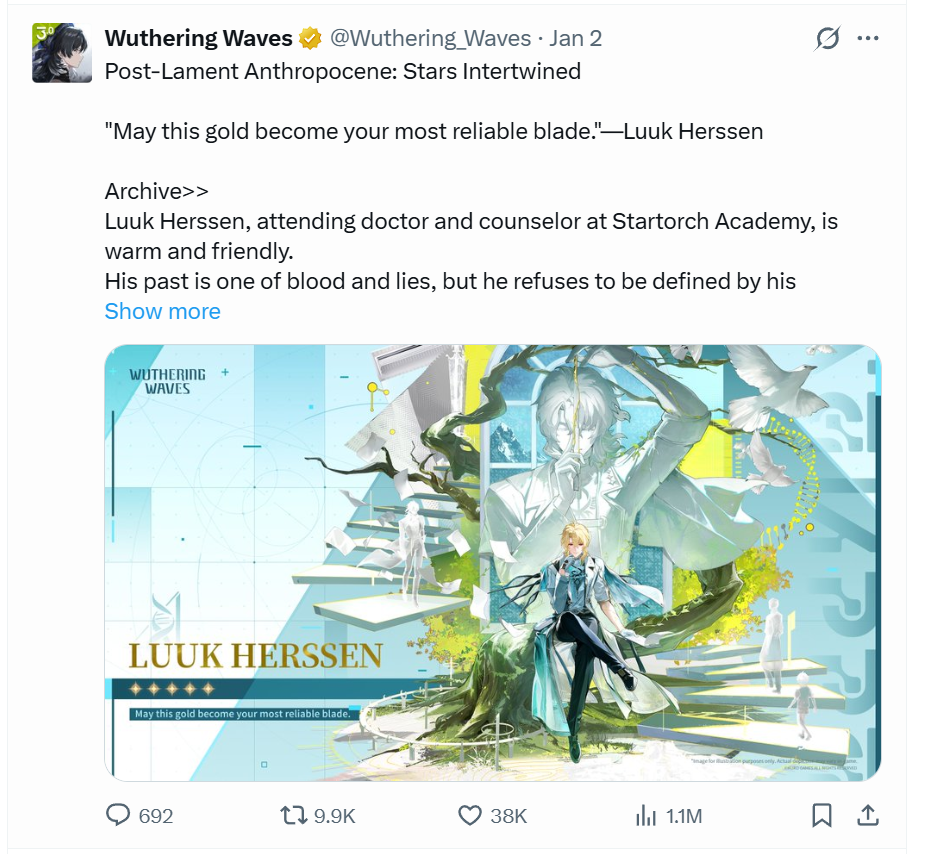Click the Wuthering Waves display name

(x=199, y=38)
